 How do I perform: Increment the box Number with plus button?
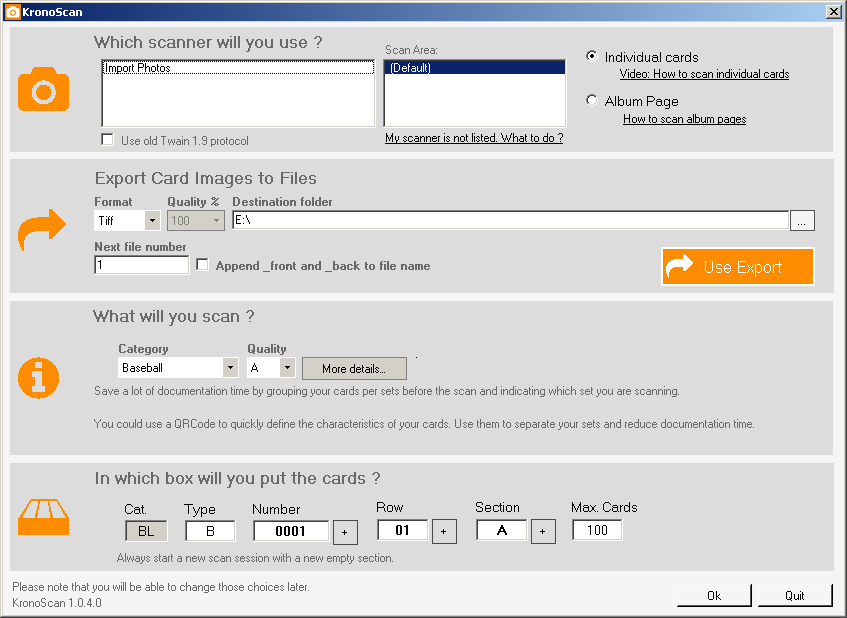(345, 532)
